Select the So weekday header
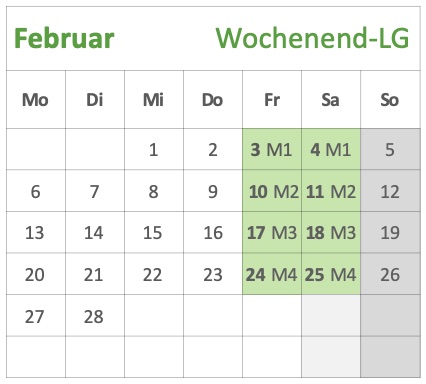This screenshot has height=384, width=426. point(390,100)
